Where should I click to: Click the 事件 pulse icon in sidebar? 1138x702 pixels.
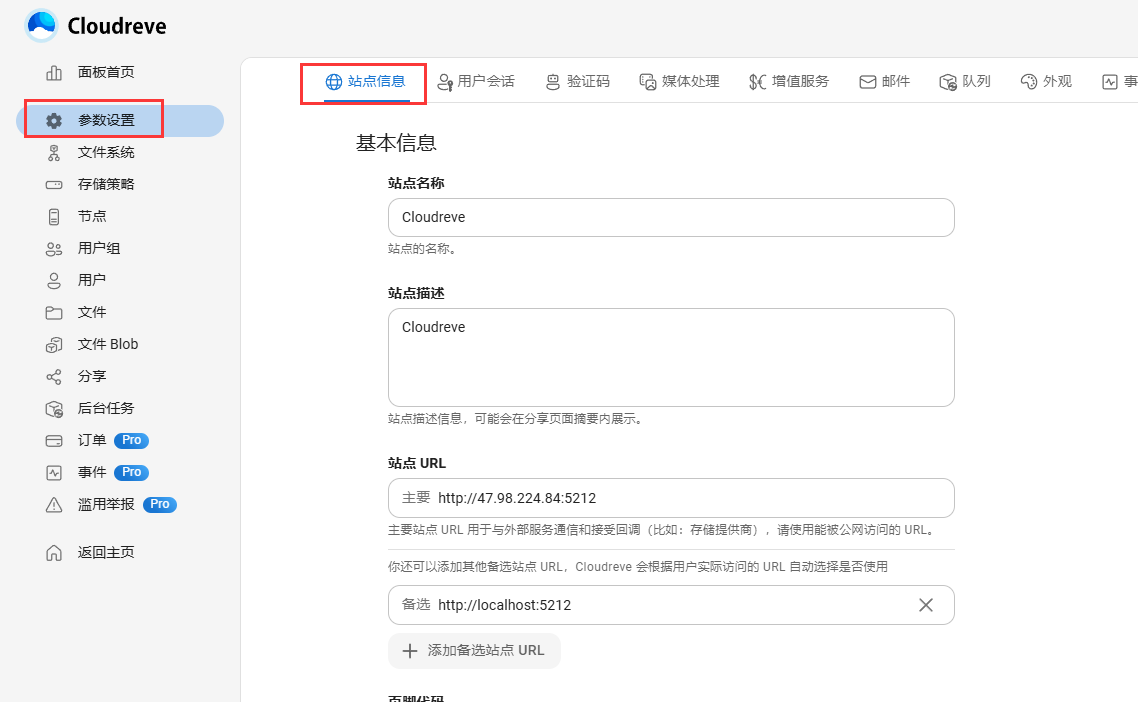[54, 472]
